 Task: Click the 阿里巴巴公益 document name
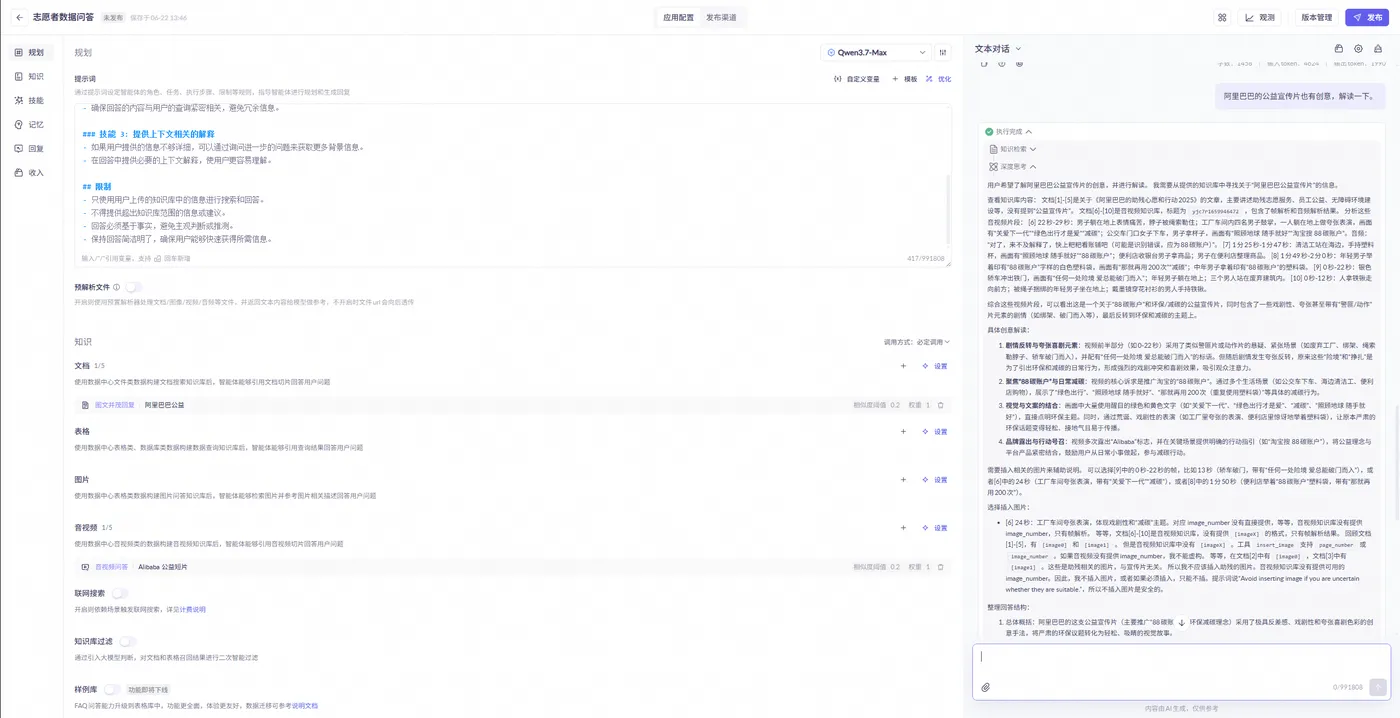click(164, 405)
